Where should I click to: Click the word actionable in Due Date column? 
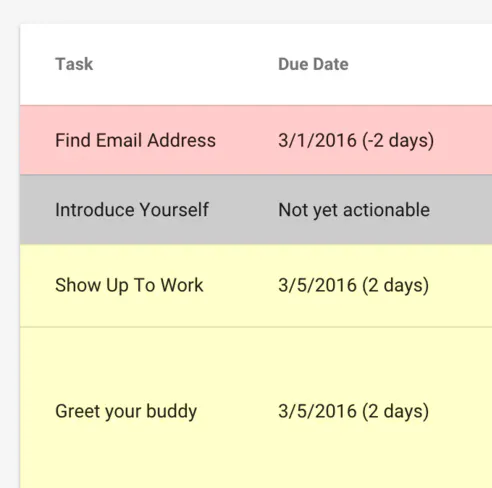(x=387, y=210)
